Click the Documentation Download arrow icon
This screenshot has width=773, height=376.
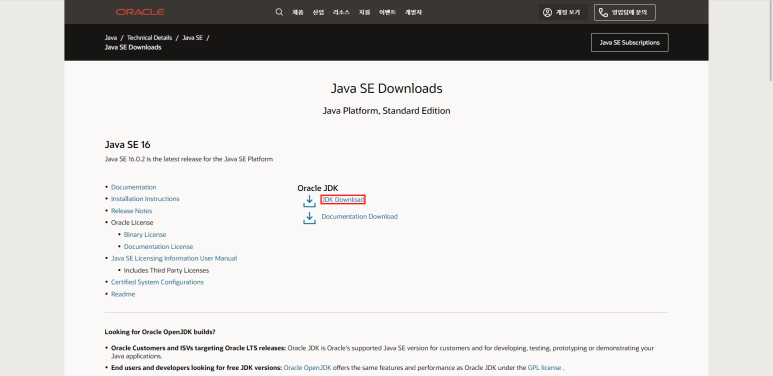[309, 218]
